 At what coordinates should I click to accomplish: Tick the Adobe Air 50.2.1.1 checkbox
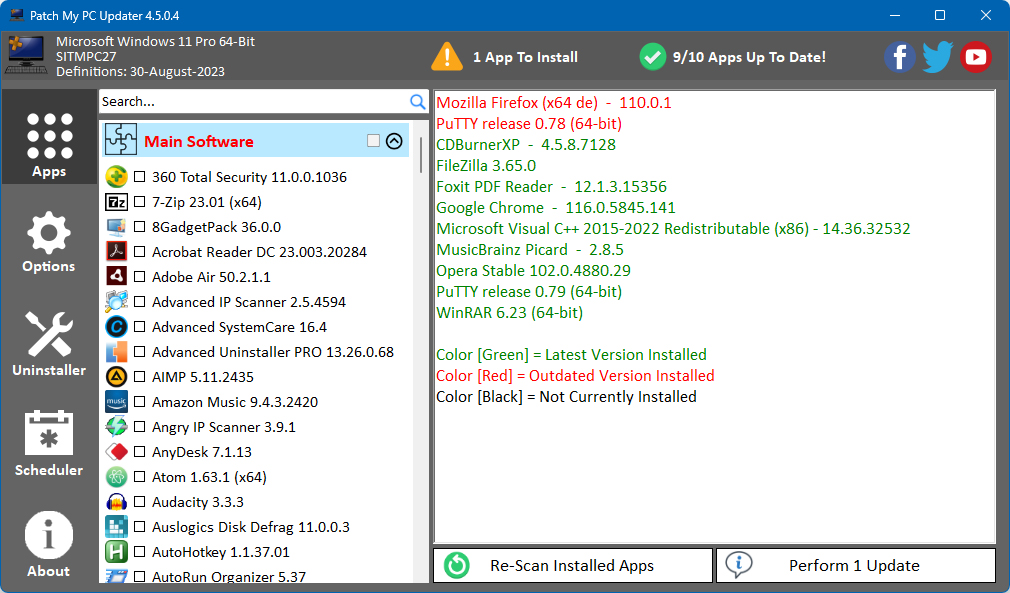(140, 277)
